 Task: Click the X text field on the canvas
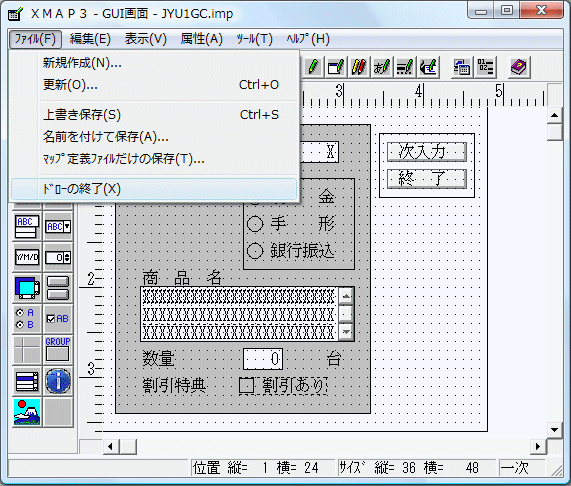point(319,151)
